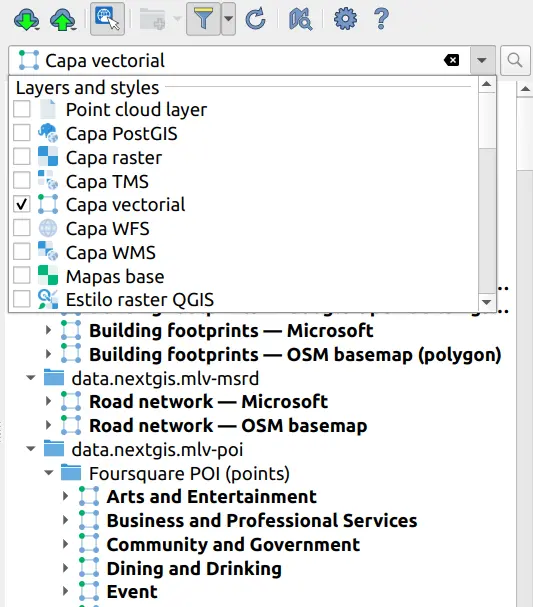
Task: Click the Estilo raster QGIS icon
Action: [48, 299]
